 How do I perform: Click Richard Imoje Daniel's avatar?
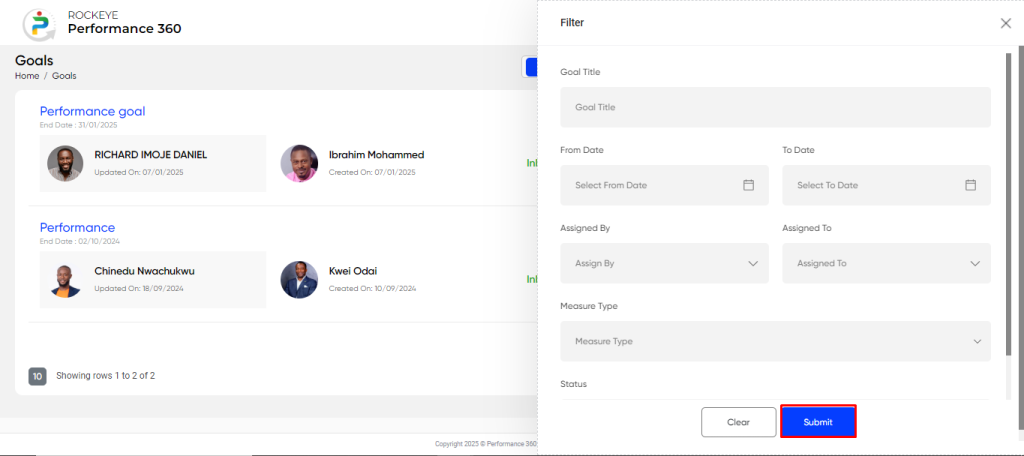click(x=65, y=163)
